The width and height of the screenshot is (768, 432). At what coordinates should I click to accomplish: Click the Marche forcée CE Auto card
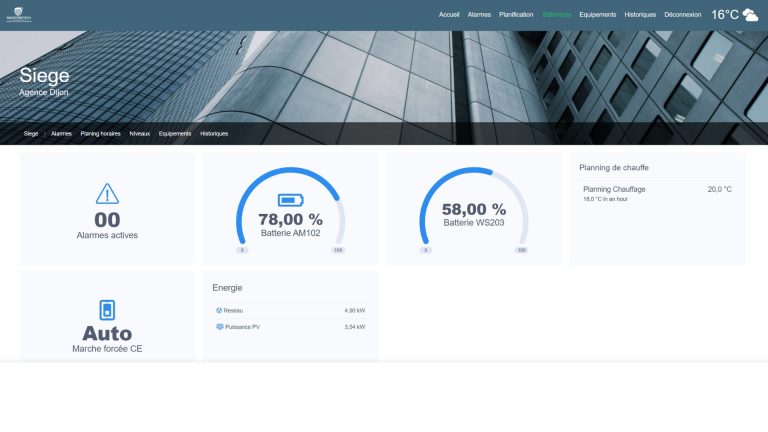(107, 317)
